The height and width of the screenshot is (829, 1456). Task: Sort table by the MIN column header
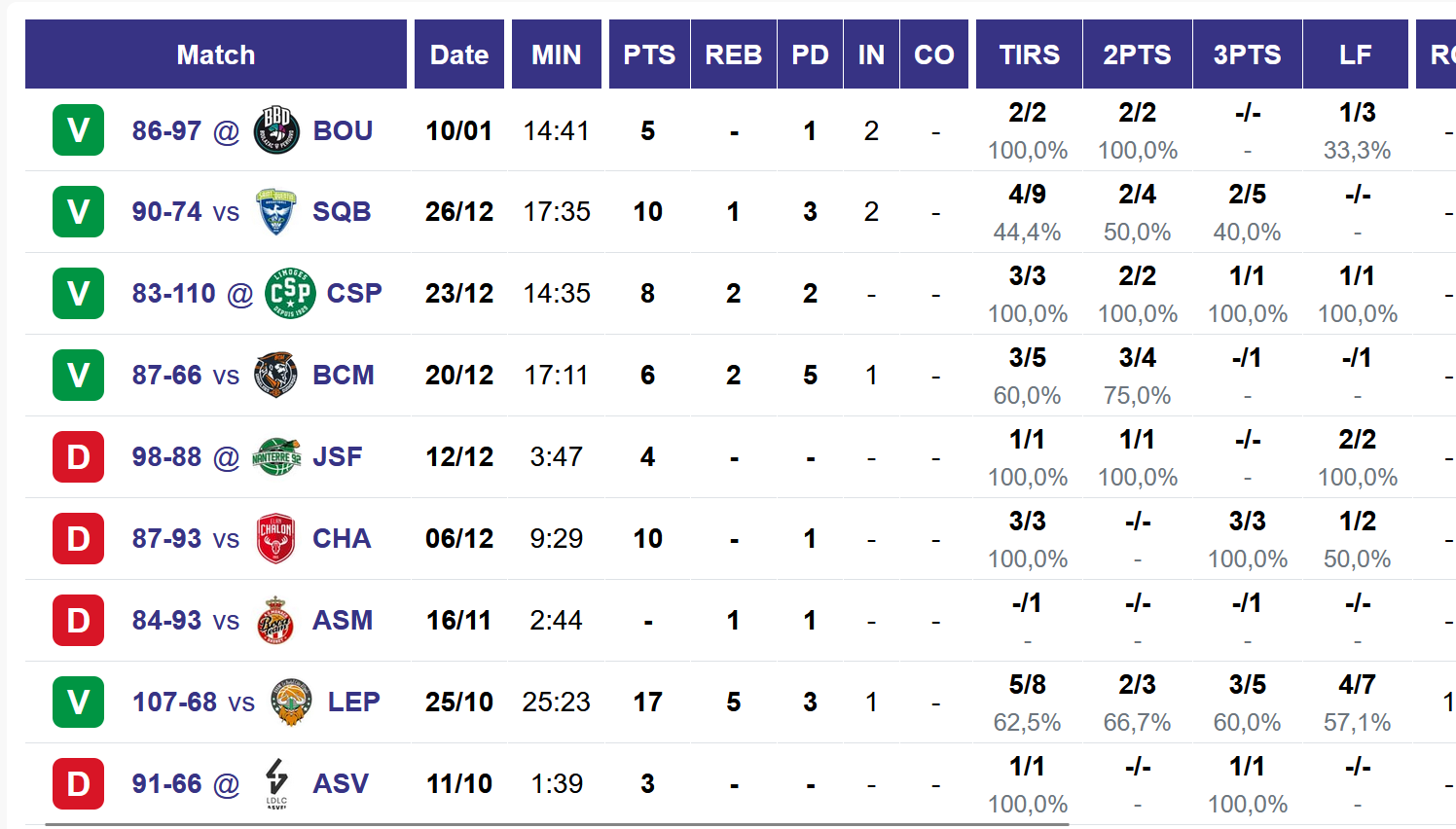click(556, 54)
